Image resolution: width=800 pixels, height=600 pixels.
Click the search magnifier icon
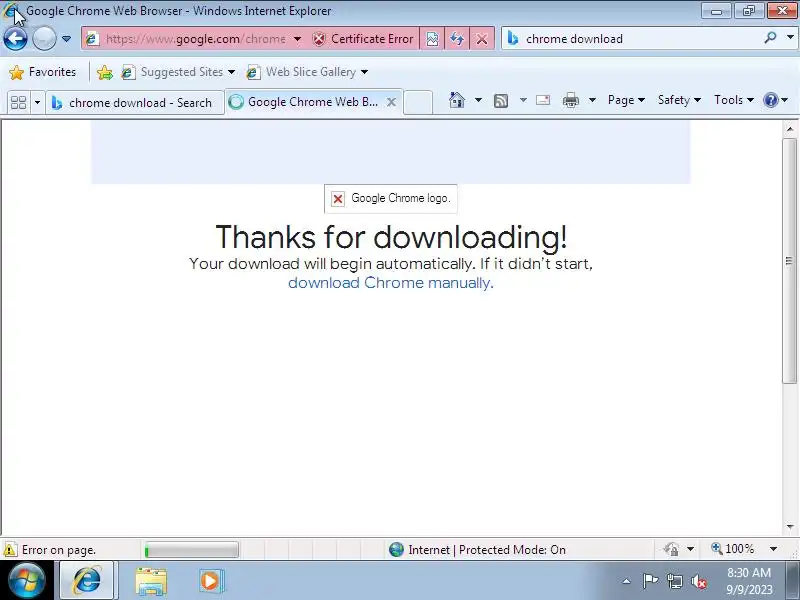tap(770, 38)
